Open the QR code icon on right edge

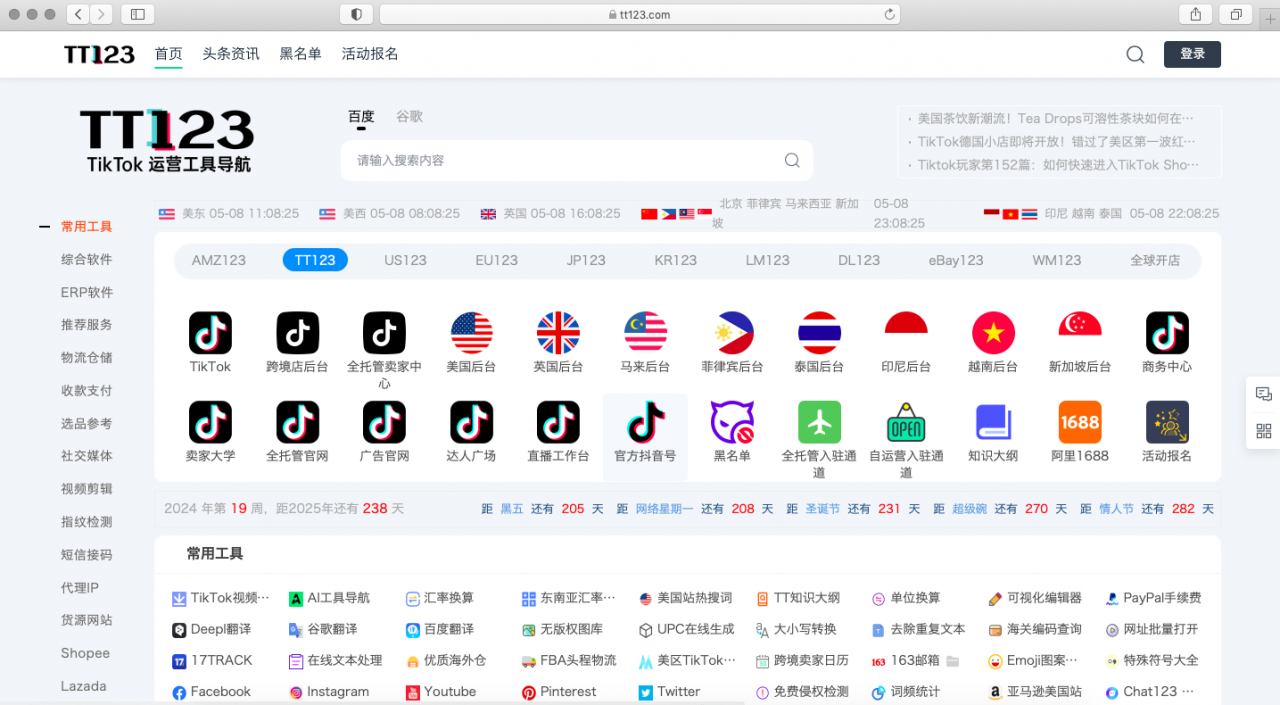pyautogui.click(x=1263, y=431)
